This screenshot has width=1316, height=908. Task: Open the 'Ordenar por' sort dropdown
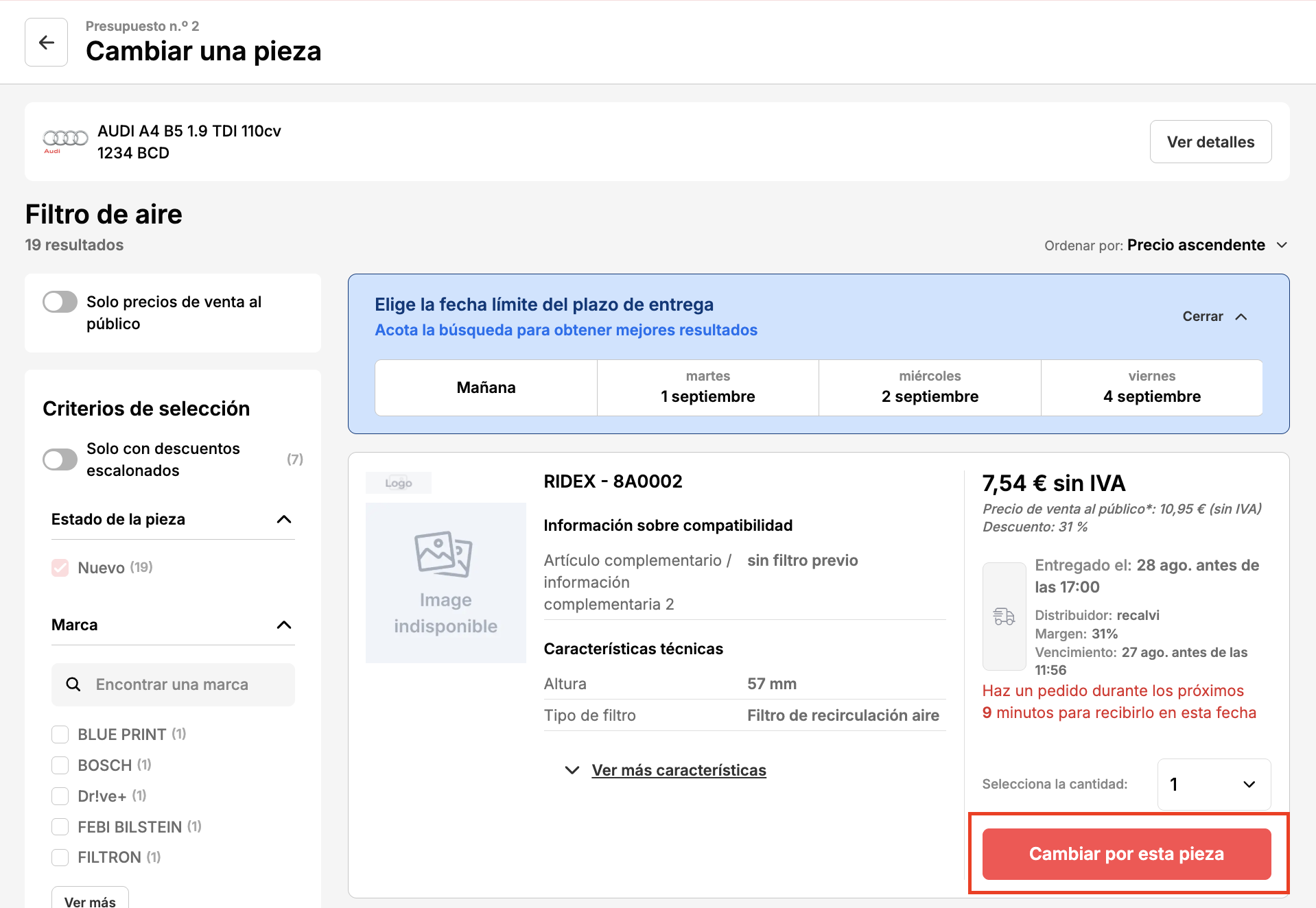click(x=1166, y=246)
